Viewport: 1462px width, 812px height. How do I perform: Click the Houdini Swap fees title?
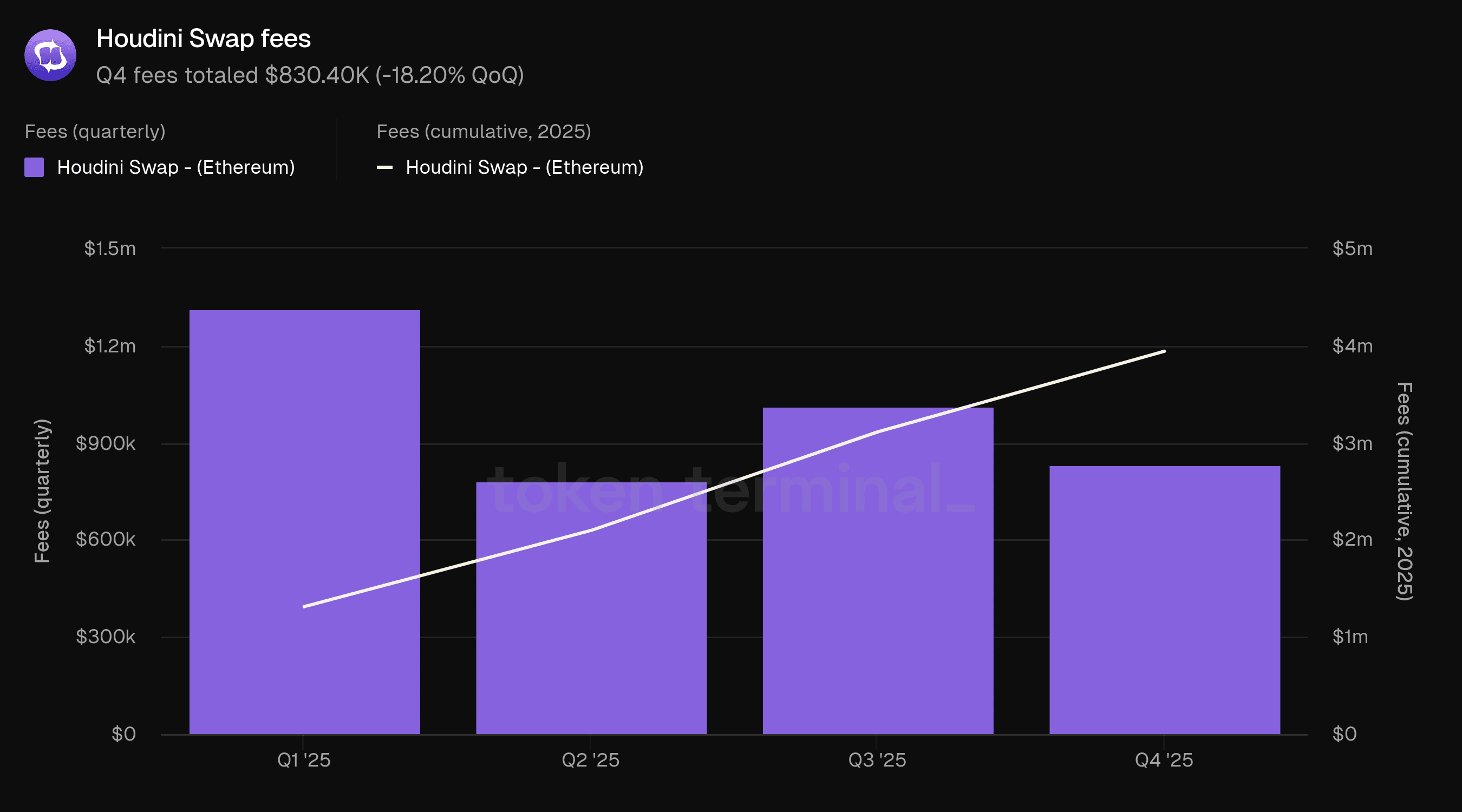point(203,38)
